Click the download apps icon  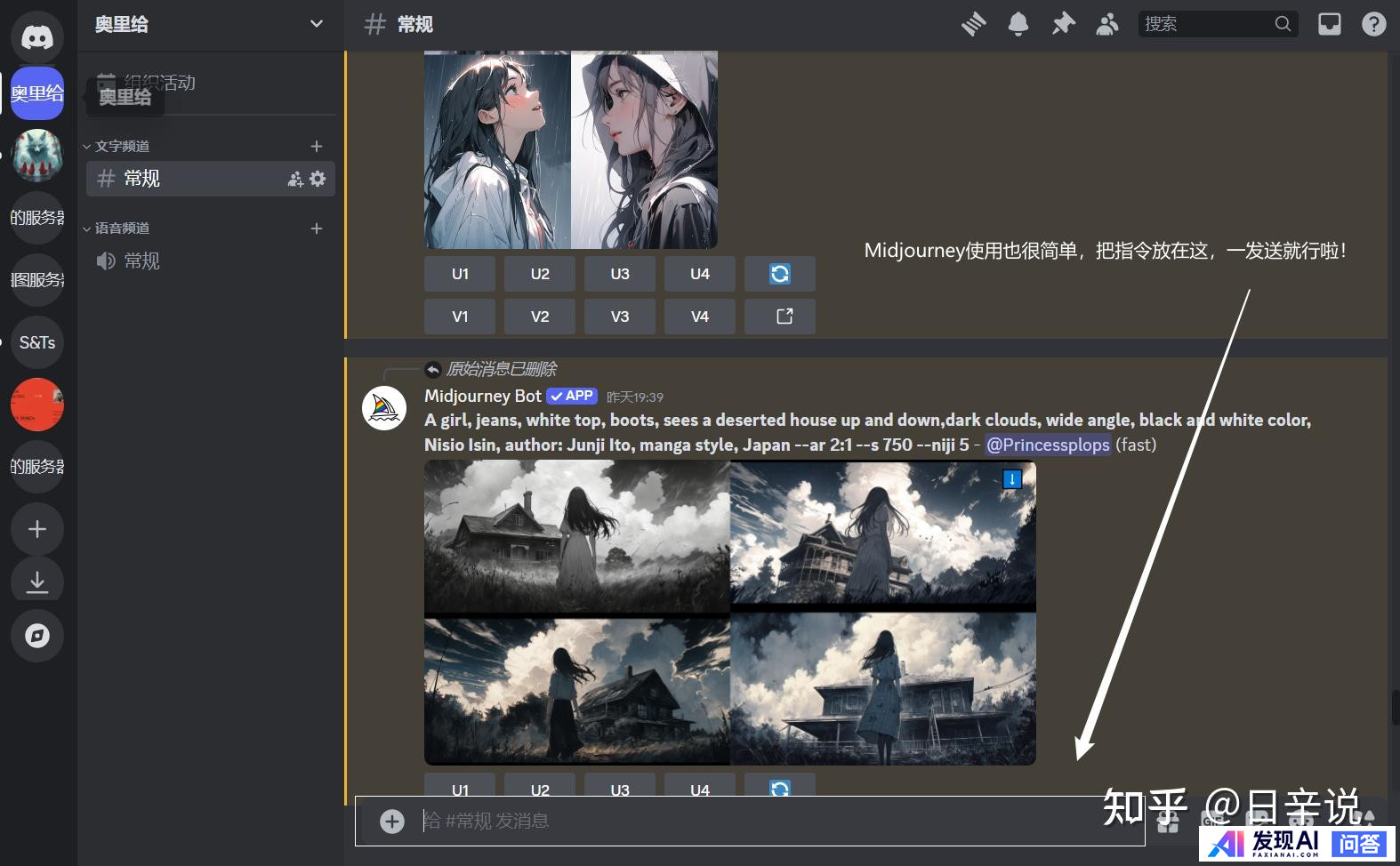click(x=37, y=582)
